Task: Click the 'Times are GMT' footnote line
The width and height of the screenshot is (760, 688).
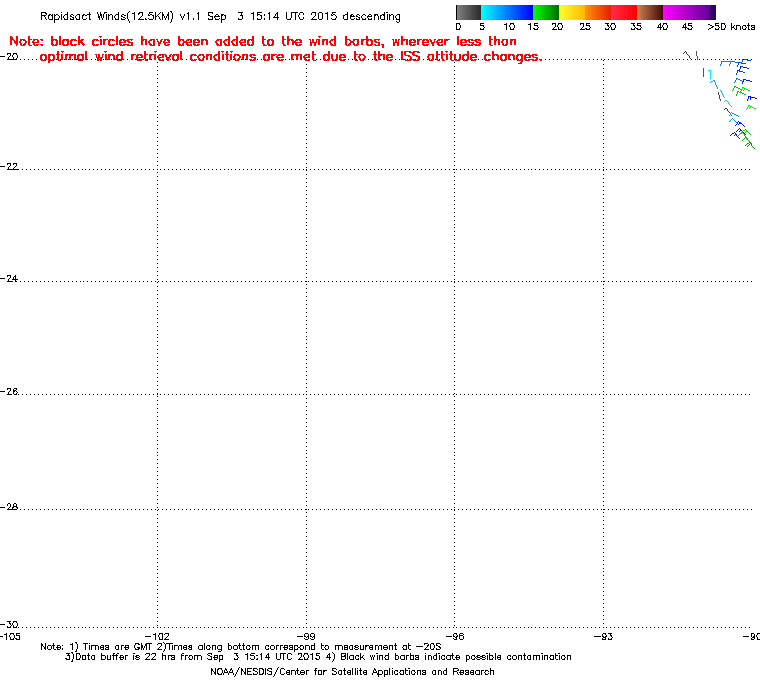Action: [241, 647]
